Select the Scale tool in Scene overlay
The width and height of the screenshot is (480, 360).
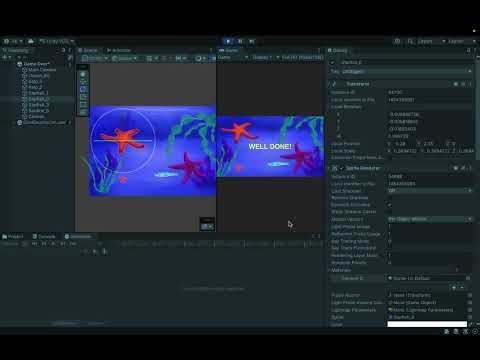[x=83, y=97]
